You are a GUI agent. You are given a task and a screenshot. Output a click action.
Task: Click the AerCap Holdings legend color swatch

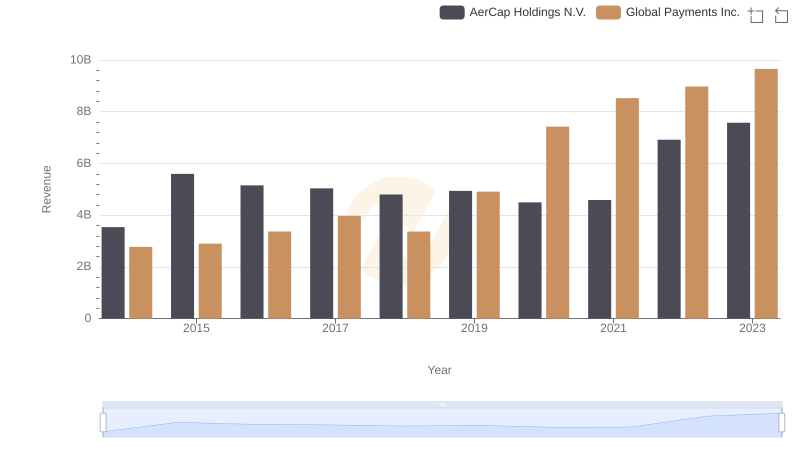coord(452,12)
